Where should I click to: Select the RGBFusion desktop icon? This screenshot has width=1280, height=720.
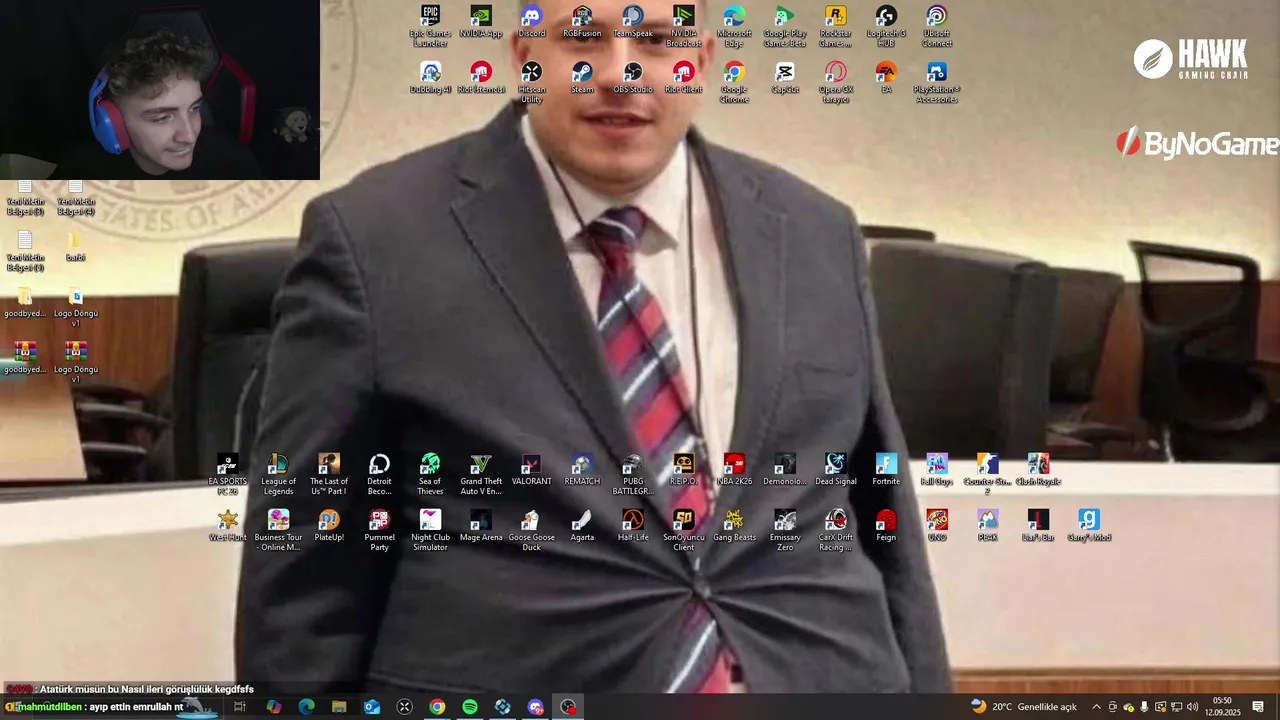[582, 22]
